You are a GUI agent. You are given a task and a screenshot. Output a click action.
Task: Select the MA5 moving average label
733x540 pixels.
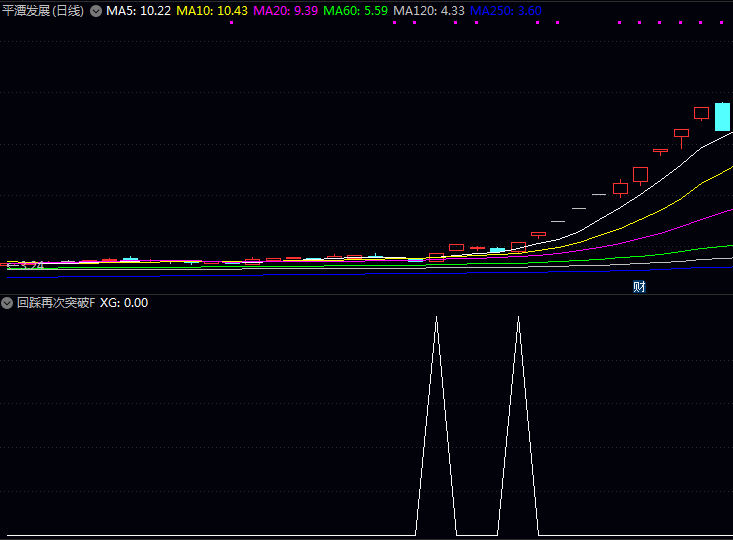(138, 11)
